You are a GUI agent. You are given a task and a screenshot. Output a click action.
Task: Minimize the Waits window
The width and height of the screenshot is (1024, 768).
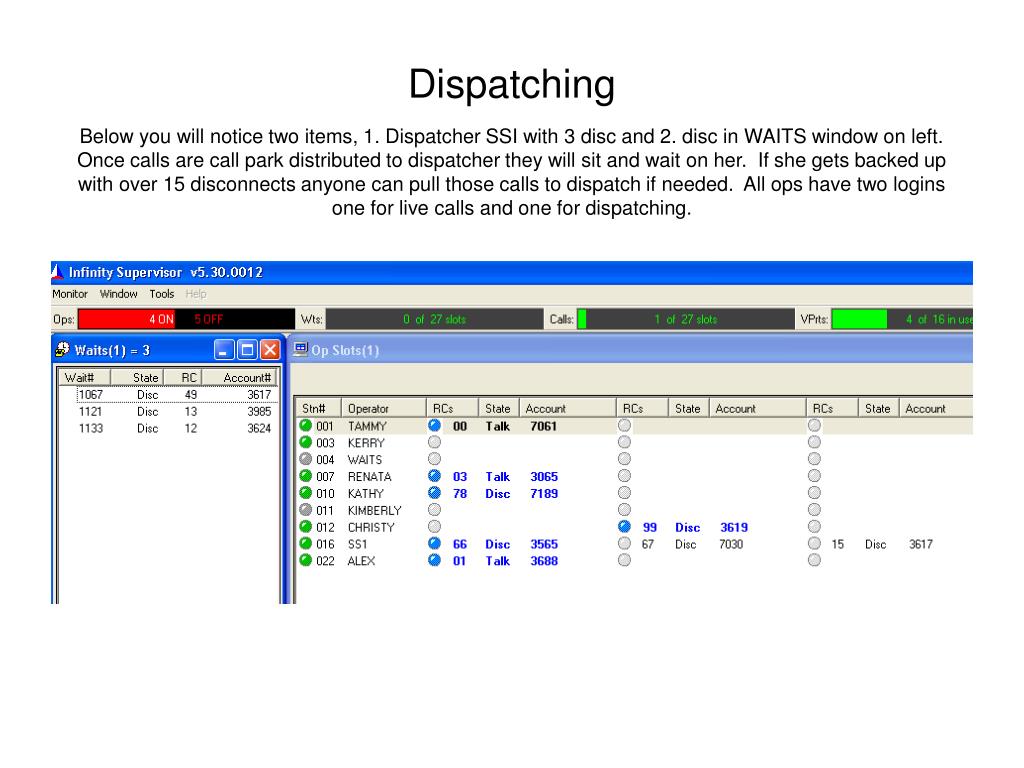click(224, 350)
